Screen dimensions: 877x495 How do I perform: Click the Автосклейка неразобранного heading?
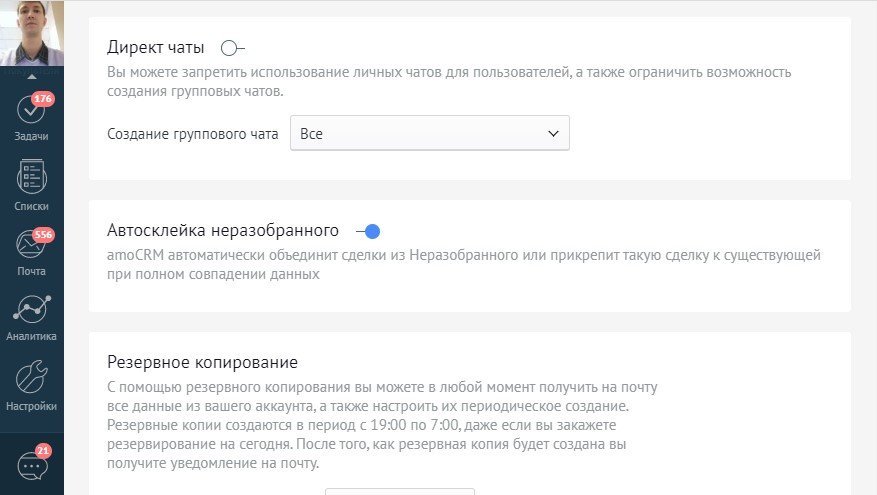pyautogui.click(x=223, y=230)
